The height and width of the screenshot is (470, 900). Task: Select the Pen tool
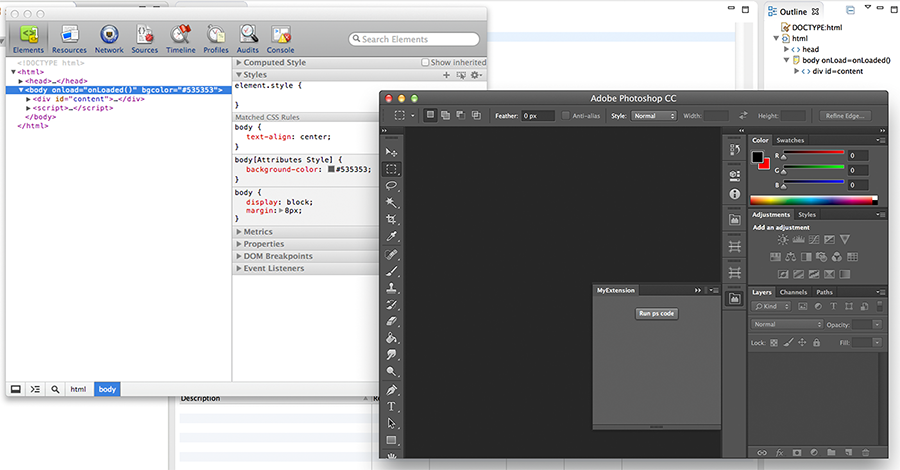pyautogui.click(x=391, y=390)
